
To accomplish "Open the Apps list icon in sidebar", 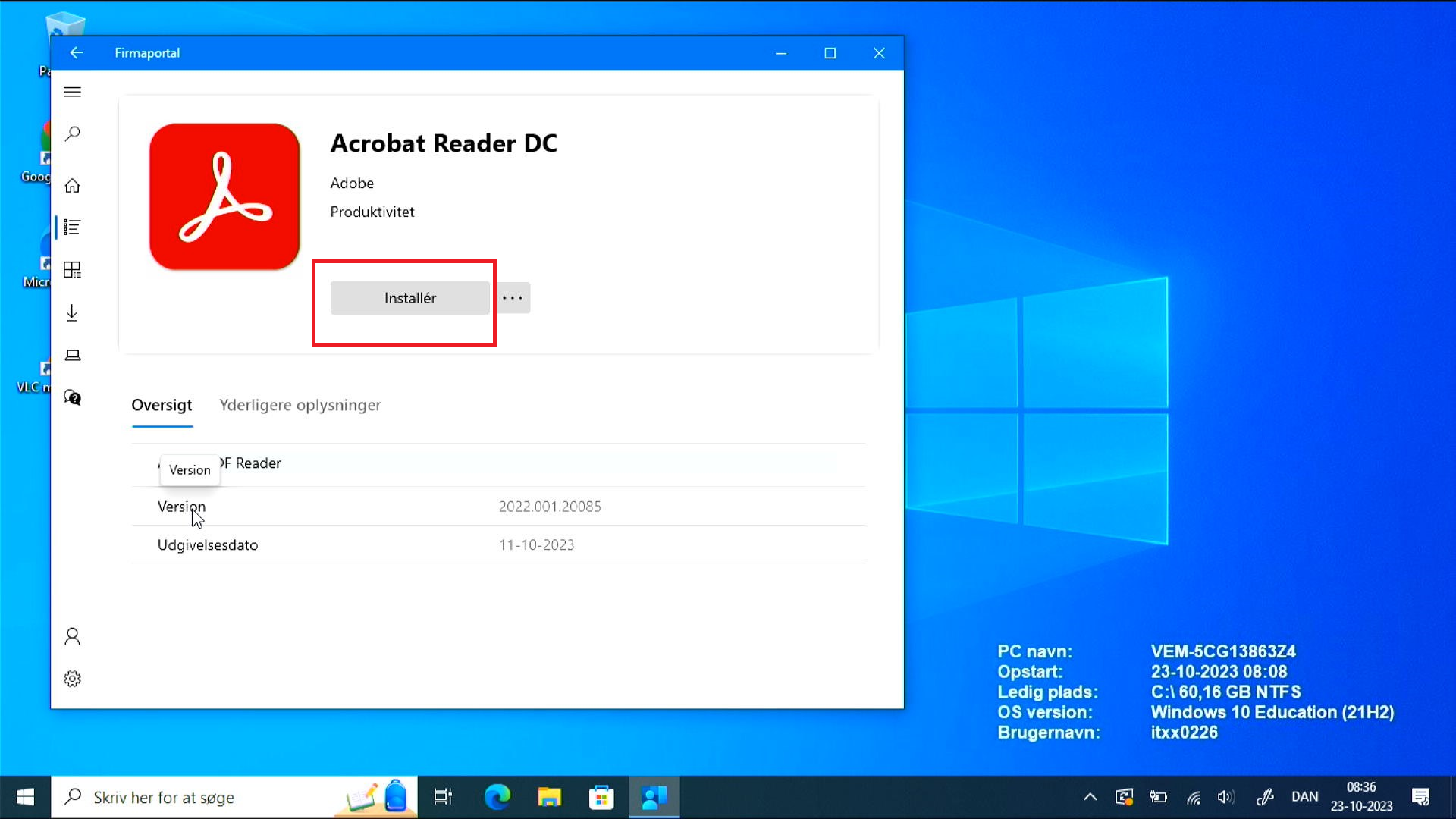I will click(x=72, y=227).
